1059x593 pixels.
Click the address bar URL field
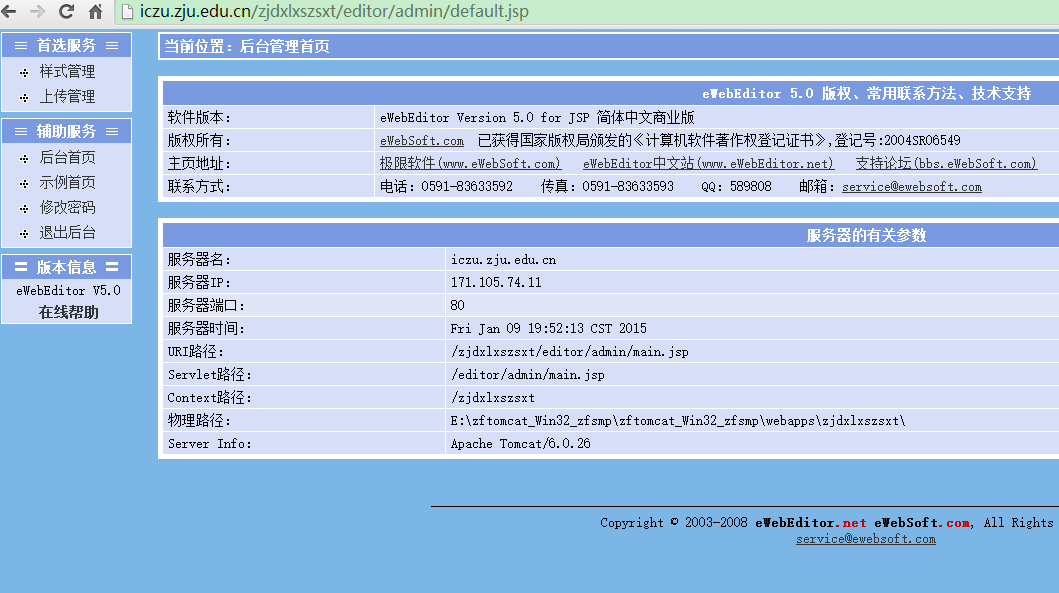(x=586, y=11)
